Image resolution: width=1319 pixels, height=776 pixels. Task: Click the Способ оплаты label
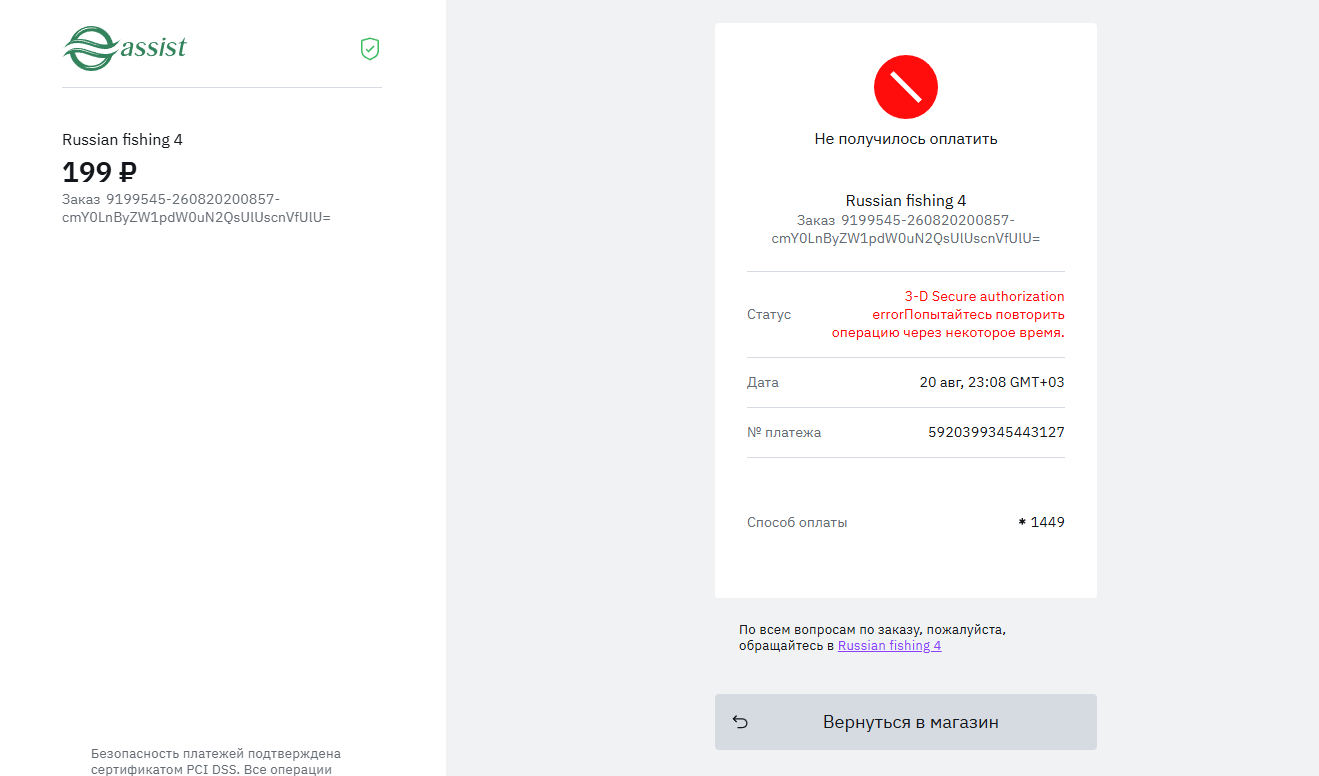(797, 522)
